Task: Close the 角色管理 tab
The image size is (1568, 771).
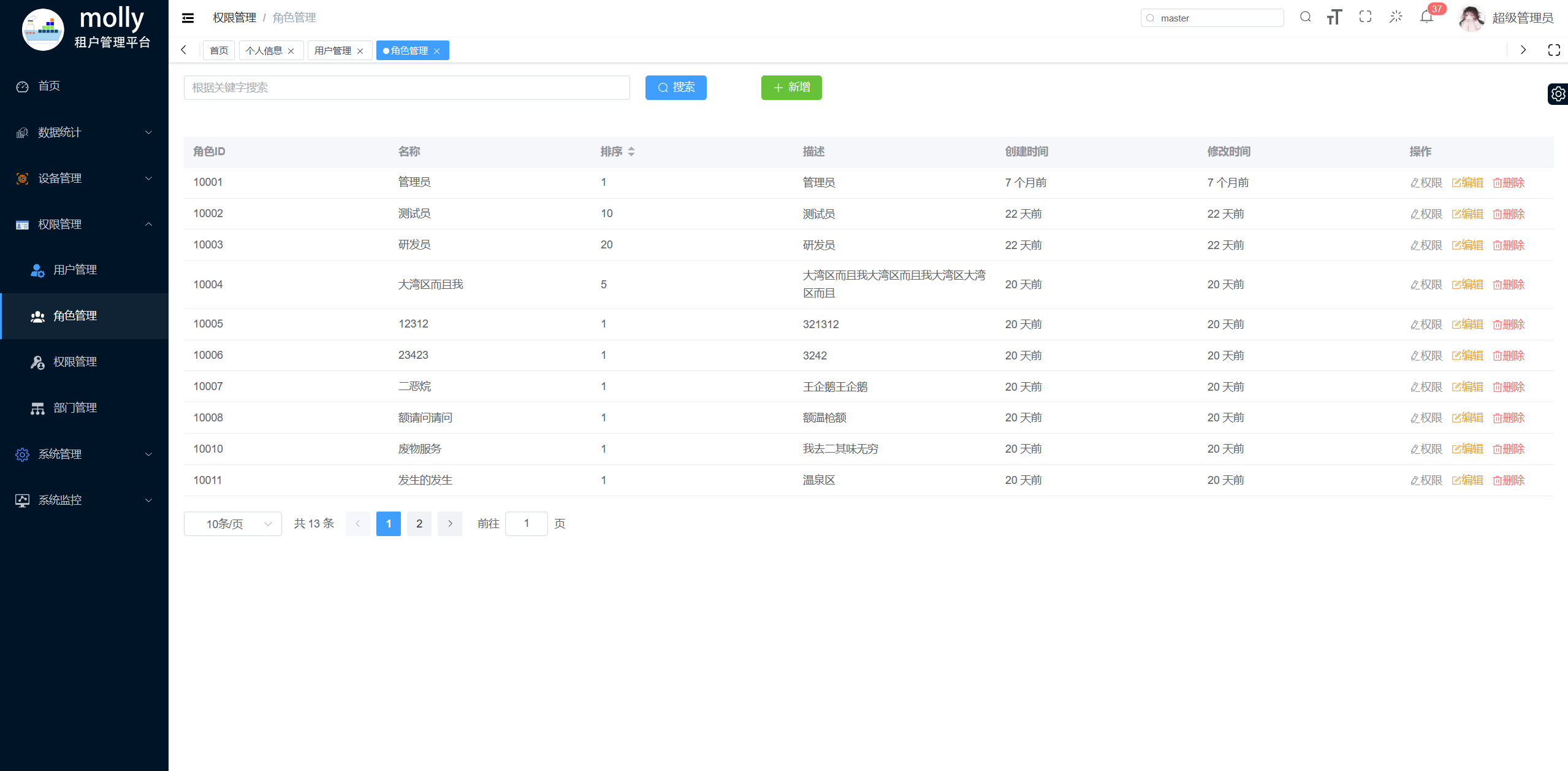Action: click(437, 51)
